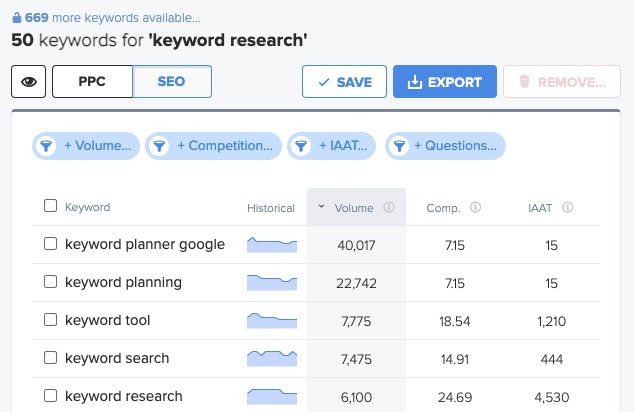
Task: Tick checkbox for keyword planner google
Action: click(x=51, y=244)
